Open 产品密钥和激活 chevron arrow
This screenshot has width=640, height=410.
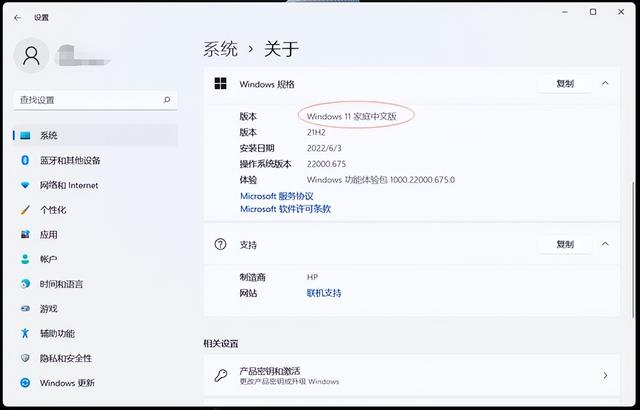(605, 375)
